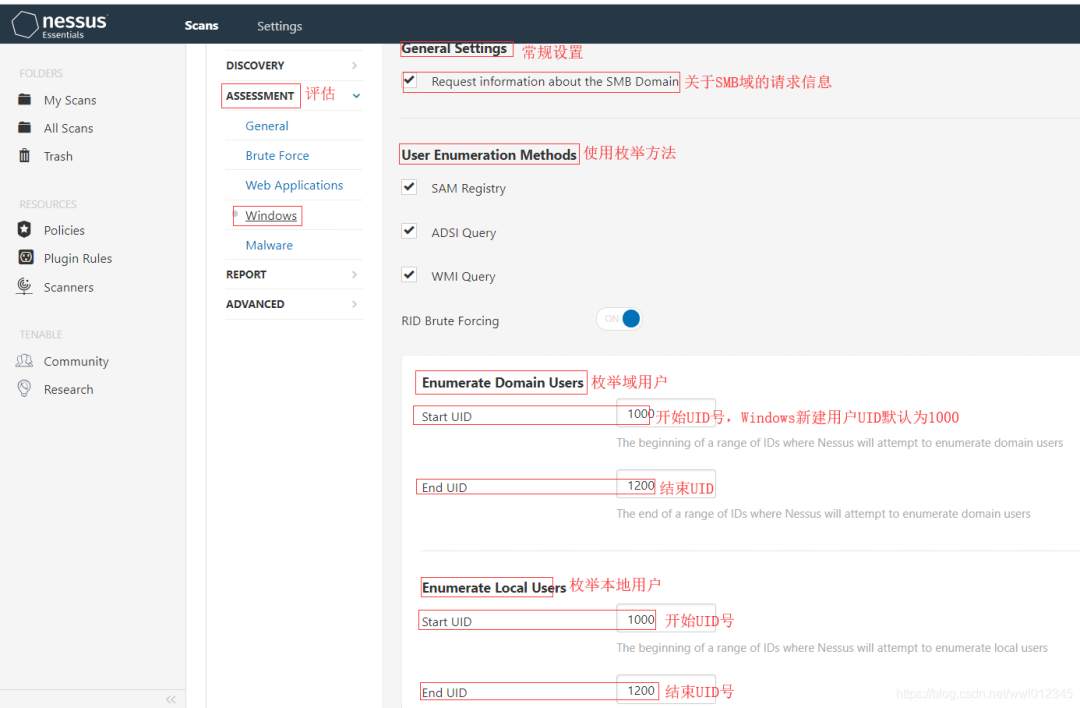This screenshot has width=1080, height=708.
Task: Click the General Settings heading
Action: click(x=454, y=48)
